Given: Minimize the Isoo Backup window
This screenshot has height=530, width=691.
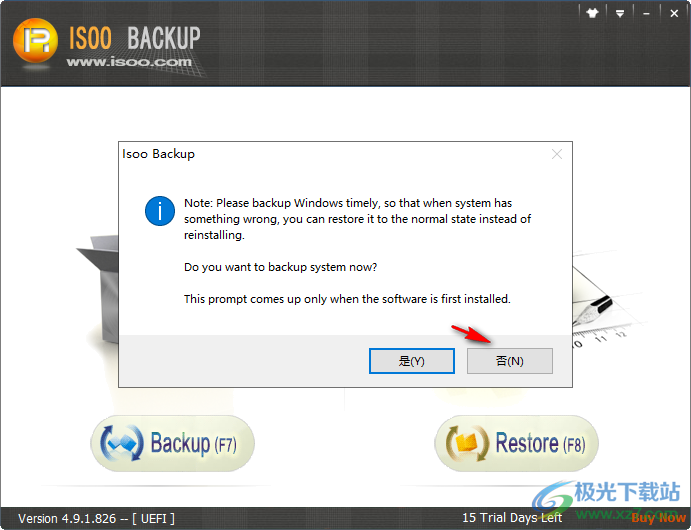Looking at the screenshot, I should coord(646,14).
